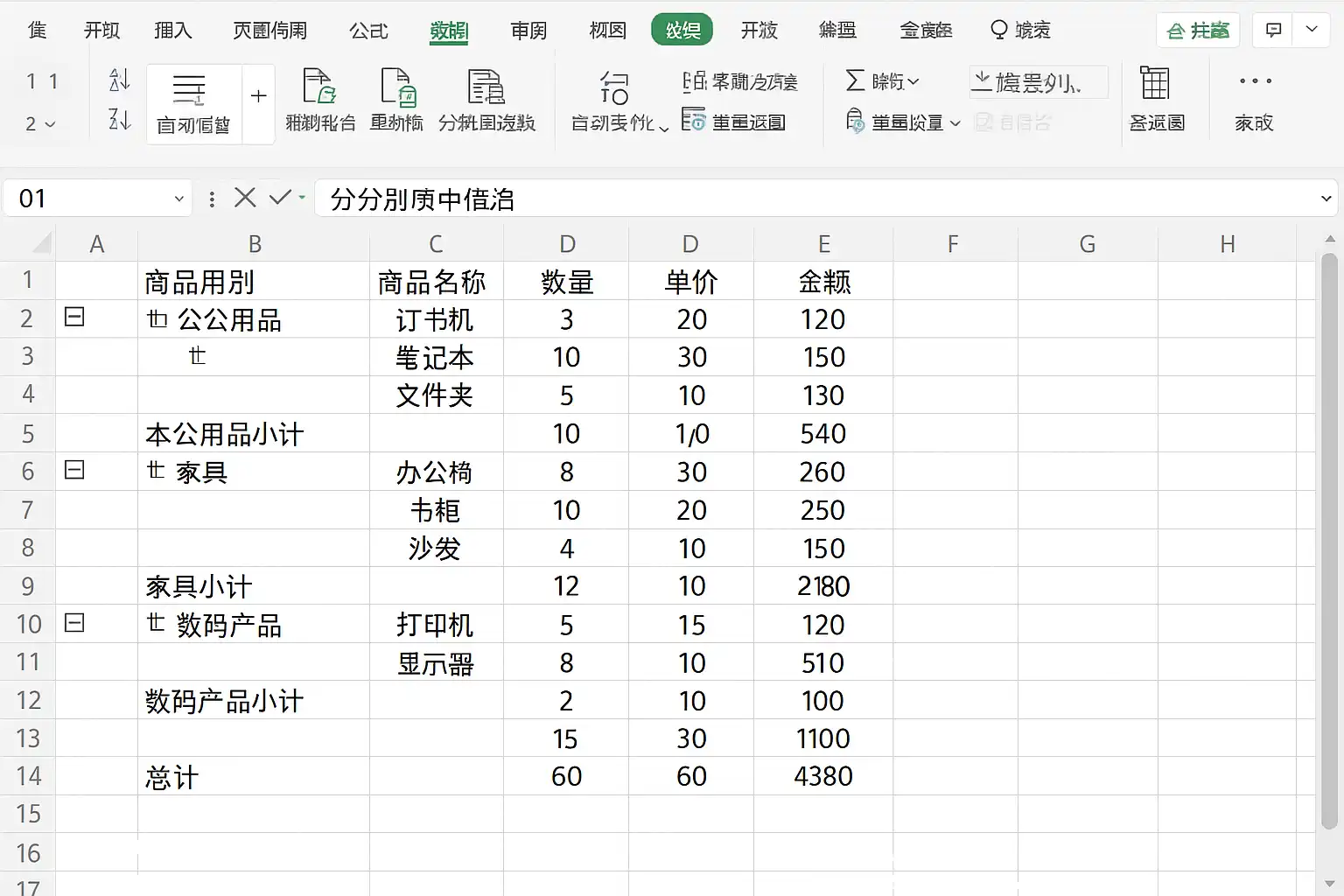Viewport: 1344px width, 896px height.
Task: Click the table grid icon in ribbon
Action: click(x=1155, y=83)
